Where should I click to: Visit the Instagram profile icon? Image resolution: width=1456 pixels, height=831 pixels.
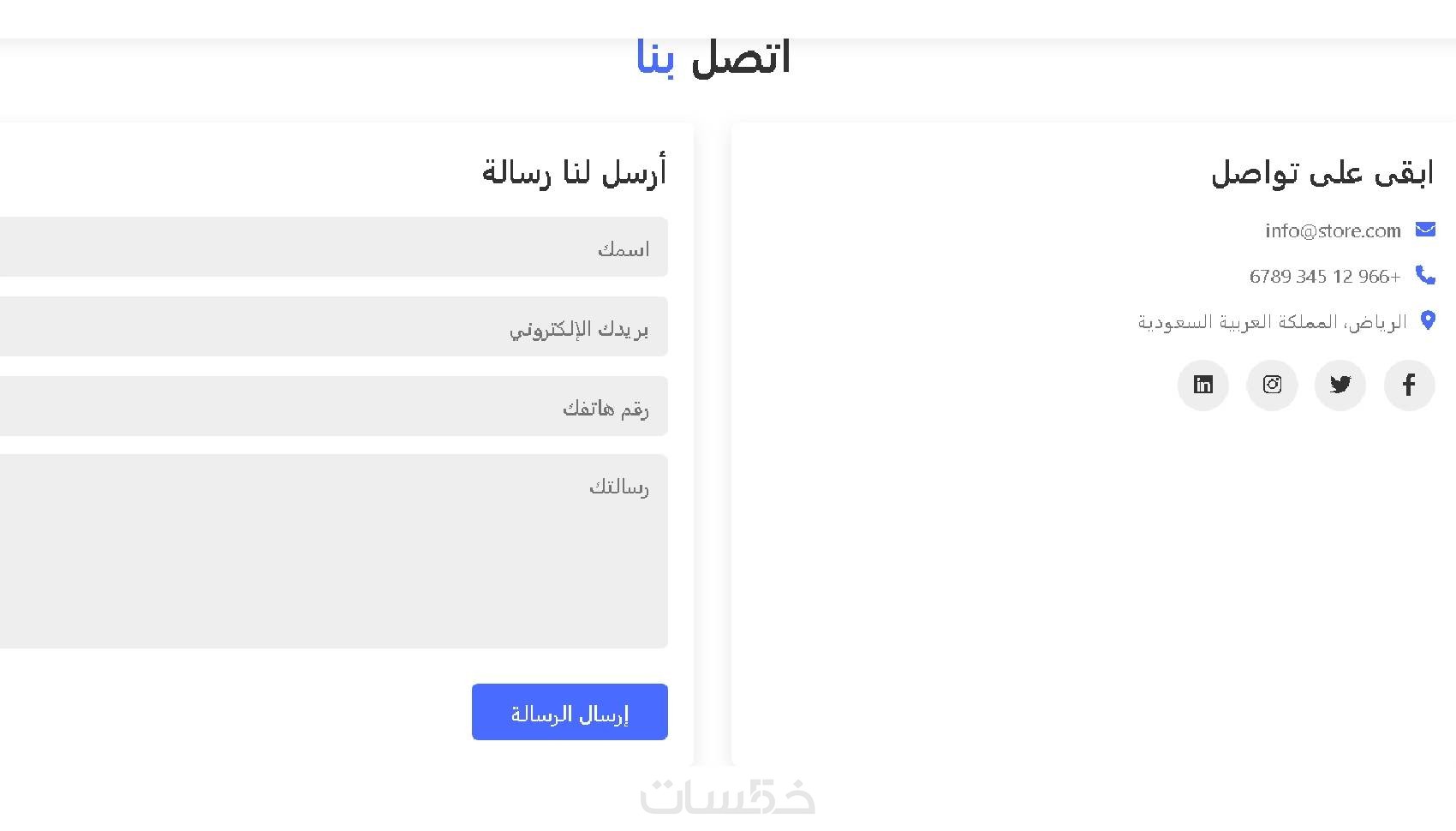coord(1272,385)
